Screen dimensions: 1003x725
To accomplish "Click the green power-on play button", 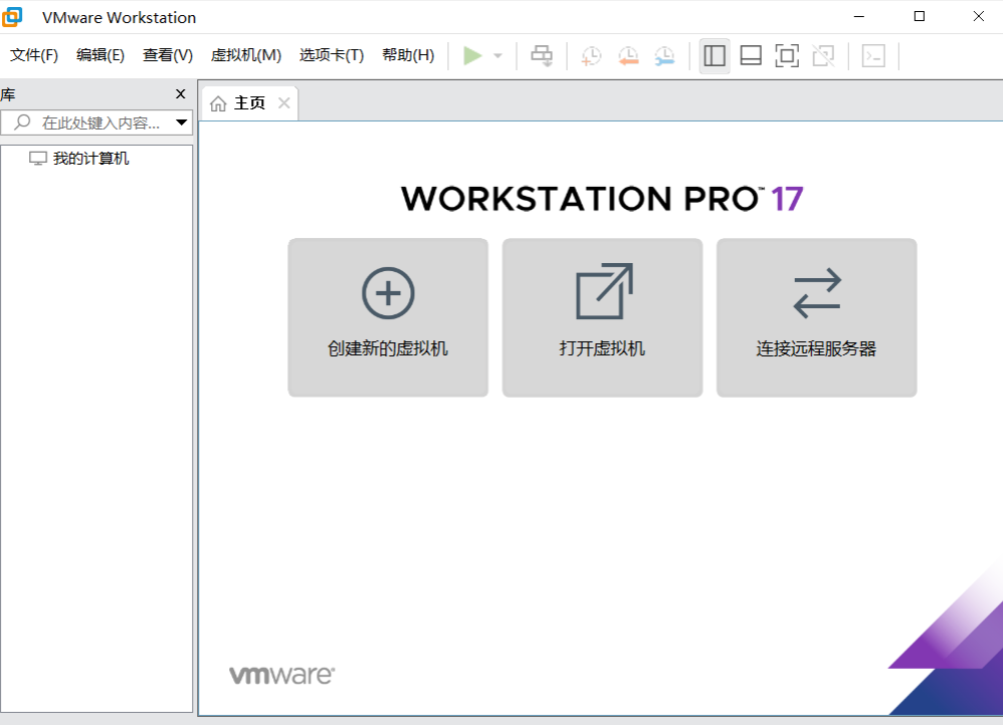I will tap(473, 56).
